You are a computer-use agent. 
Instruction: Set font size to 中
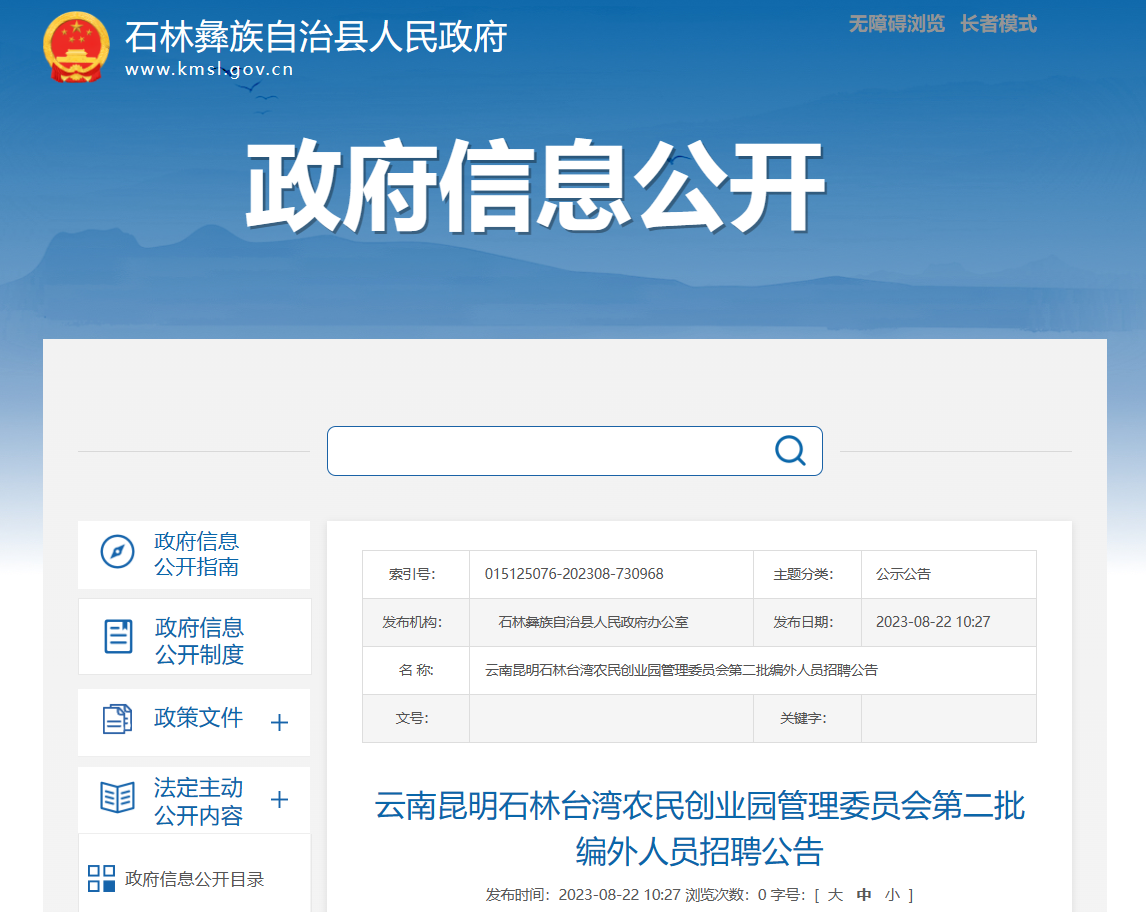point(864,894)
